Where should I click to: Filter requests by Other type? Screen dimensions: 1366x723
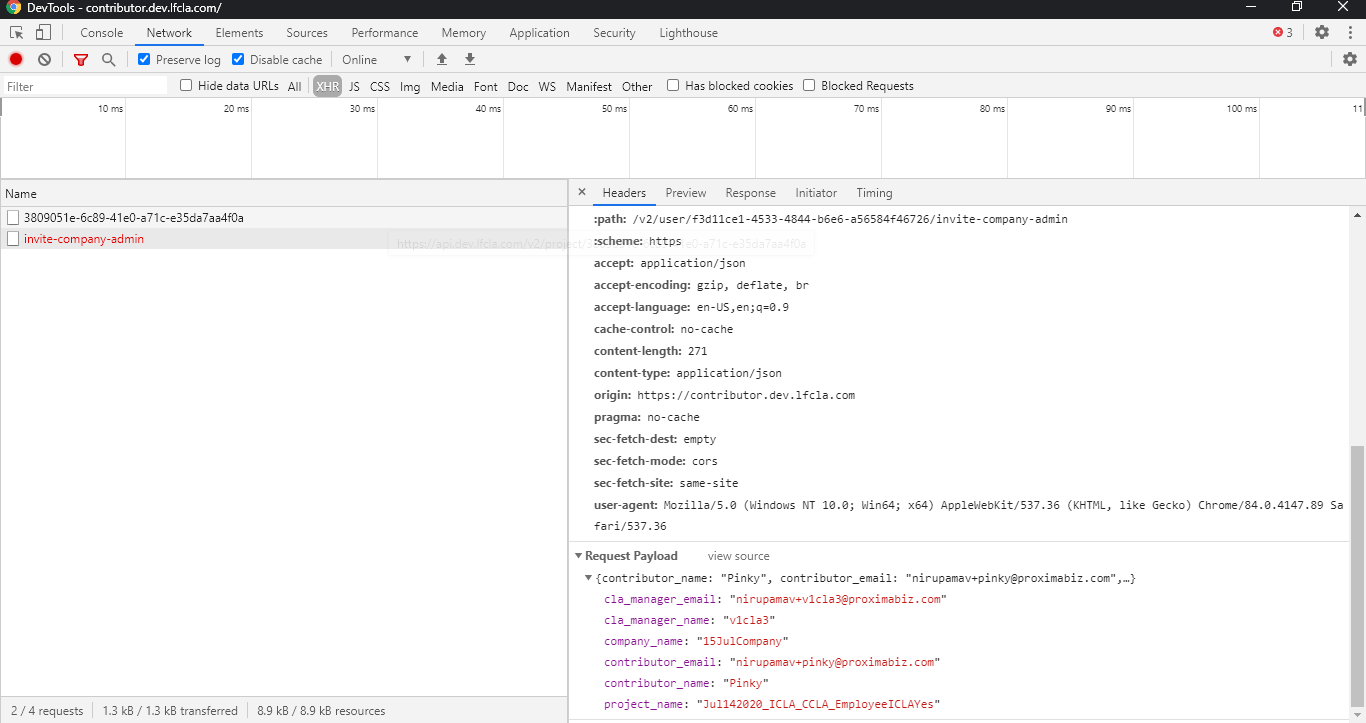637,86
